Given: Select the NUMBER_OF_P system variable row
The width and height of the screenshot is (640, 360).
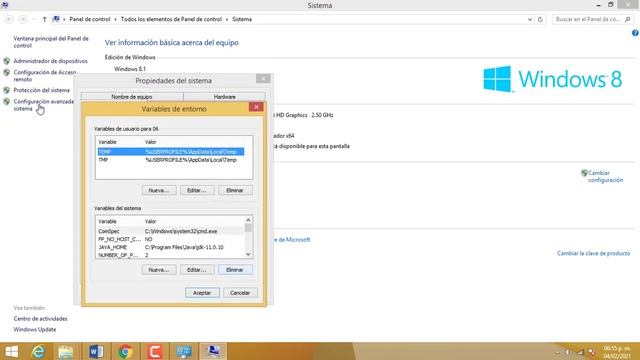Looking at the screenshot, I should [171, 255].
